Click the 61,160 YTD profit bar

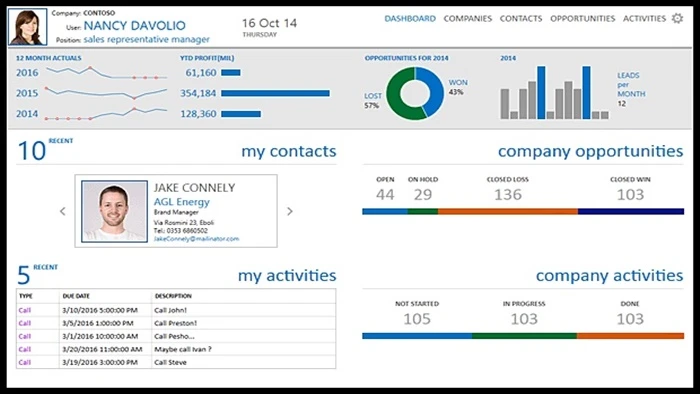pos(231,72)
